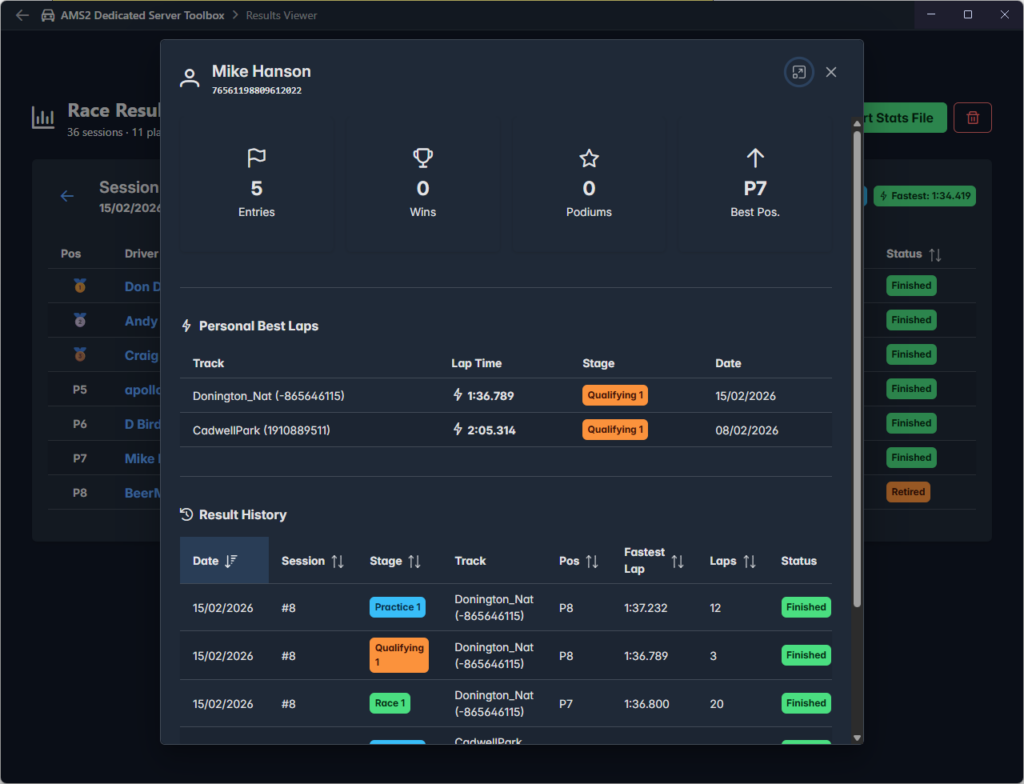The image size is (1024, 784).
Task: Sort result history by Fastest Lap column
Action: [654, 561]
